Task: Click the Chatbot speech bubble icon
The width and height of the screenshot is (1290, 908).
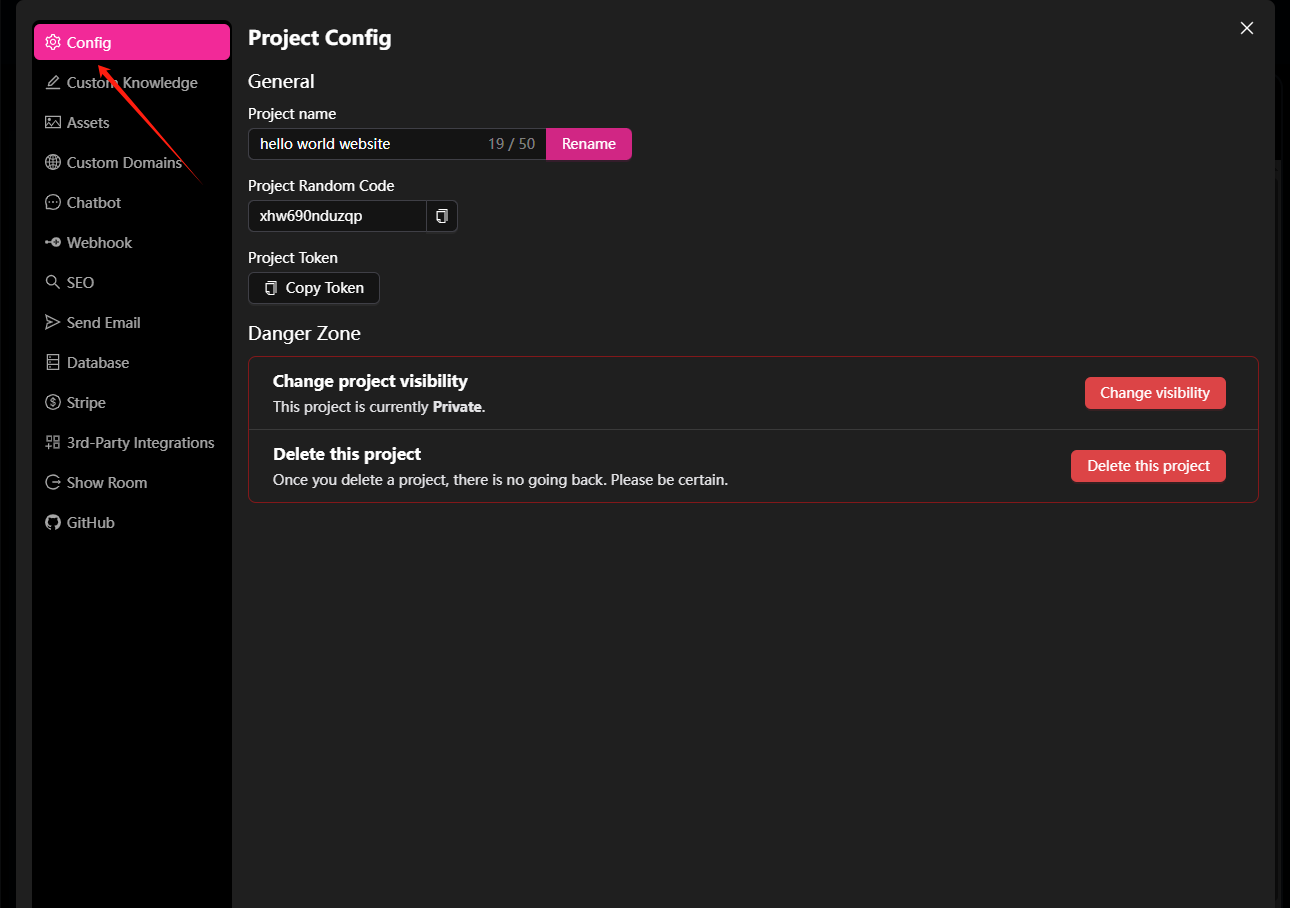Action: pyautogui.click(x=53, y=203)
